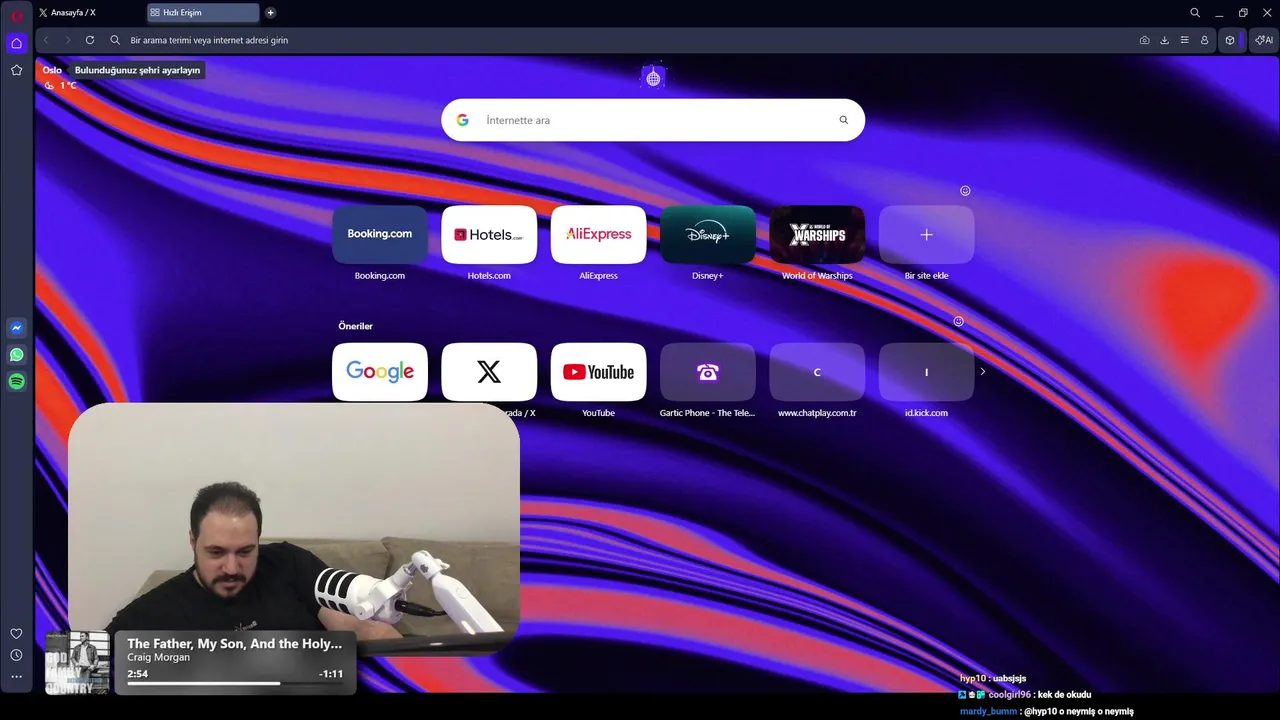Screen dimensions: 1280x720
Task: Open sidebar three-dots setup menu
Action: pos(16,677)
